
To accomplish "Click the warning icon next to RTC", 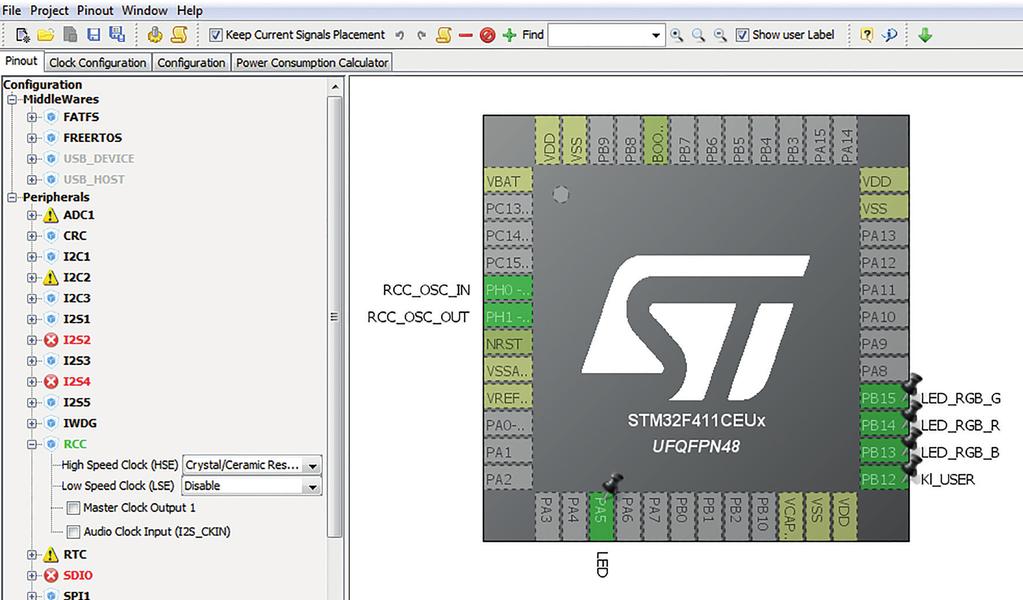I will [51, 554].
